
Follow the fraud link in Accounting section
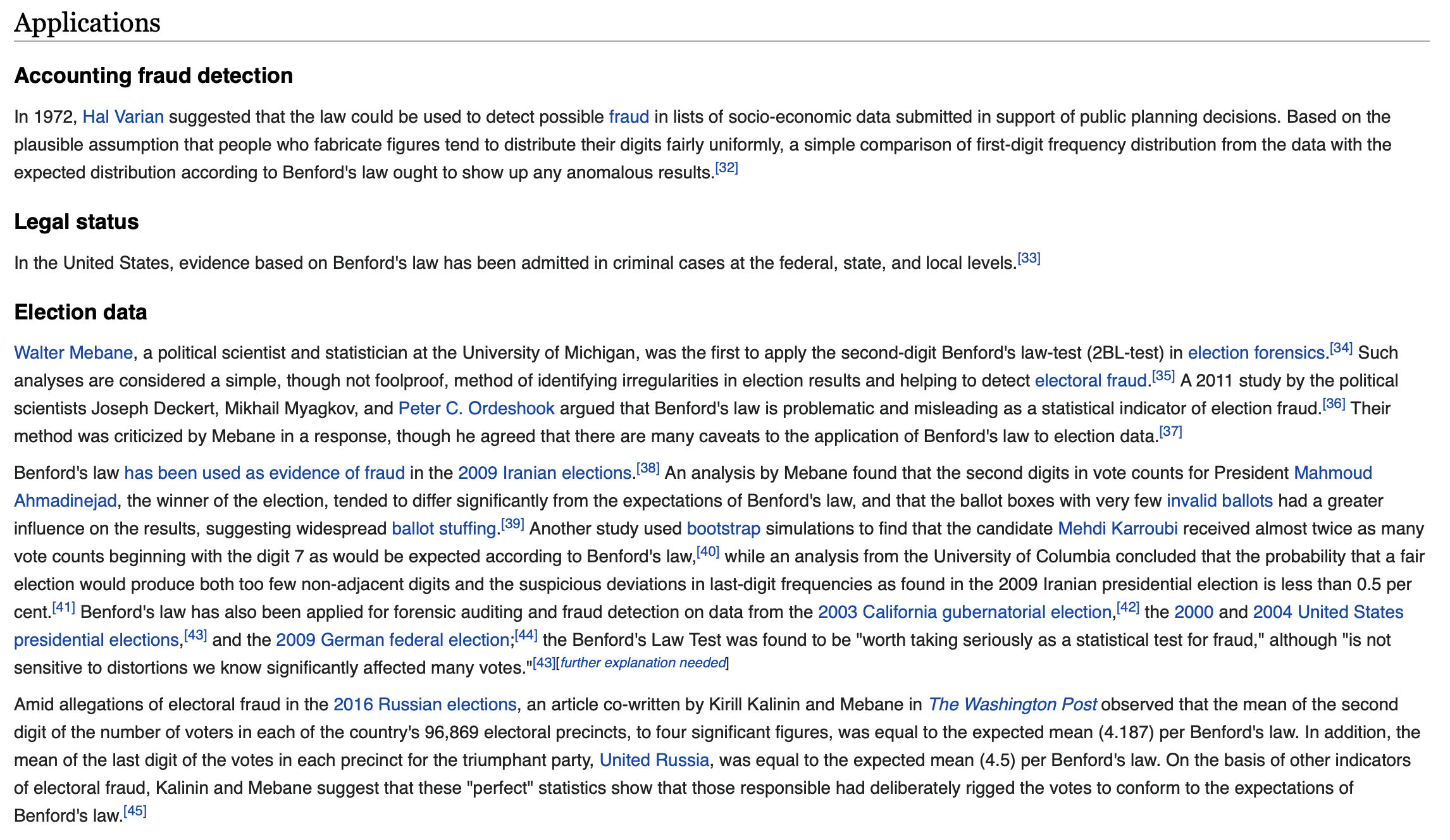[629, 117]
